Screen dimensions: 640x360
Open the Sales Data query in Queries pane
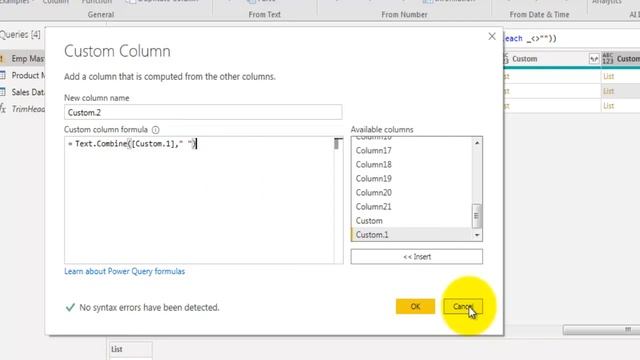28,92
